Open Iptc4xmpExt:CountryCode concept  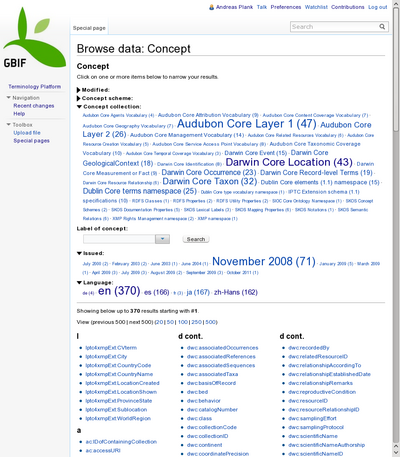118,365
